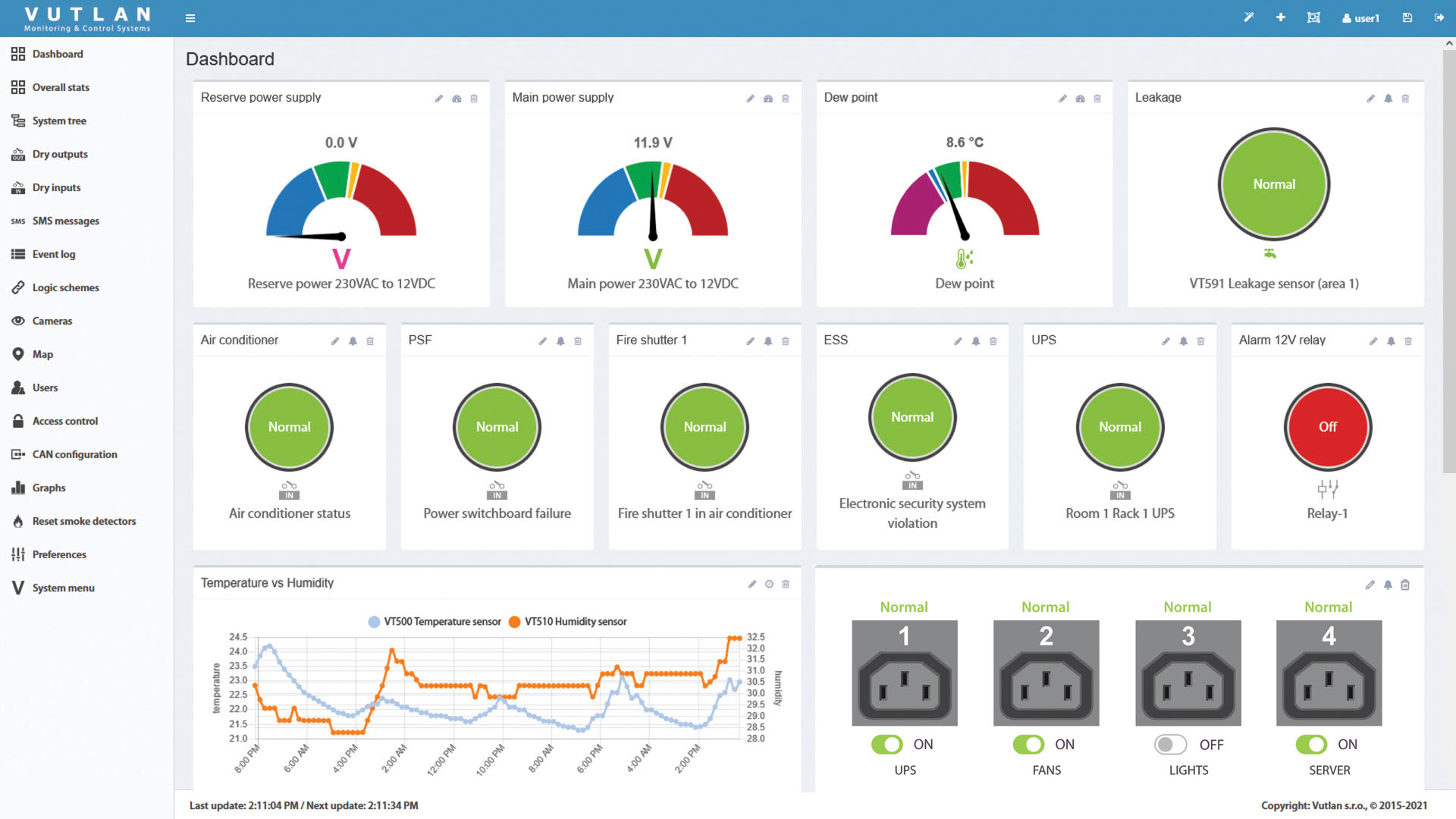View the Event log
Viewport: 1456px width, 819px height.
[x=54, y=254]
